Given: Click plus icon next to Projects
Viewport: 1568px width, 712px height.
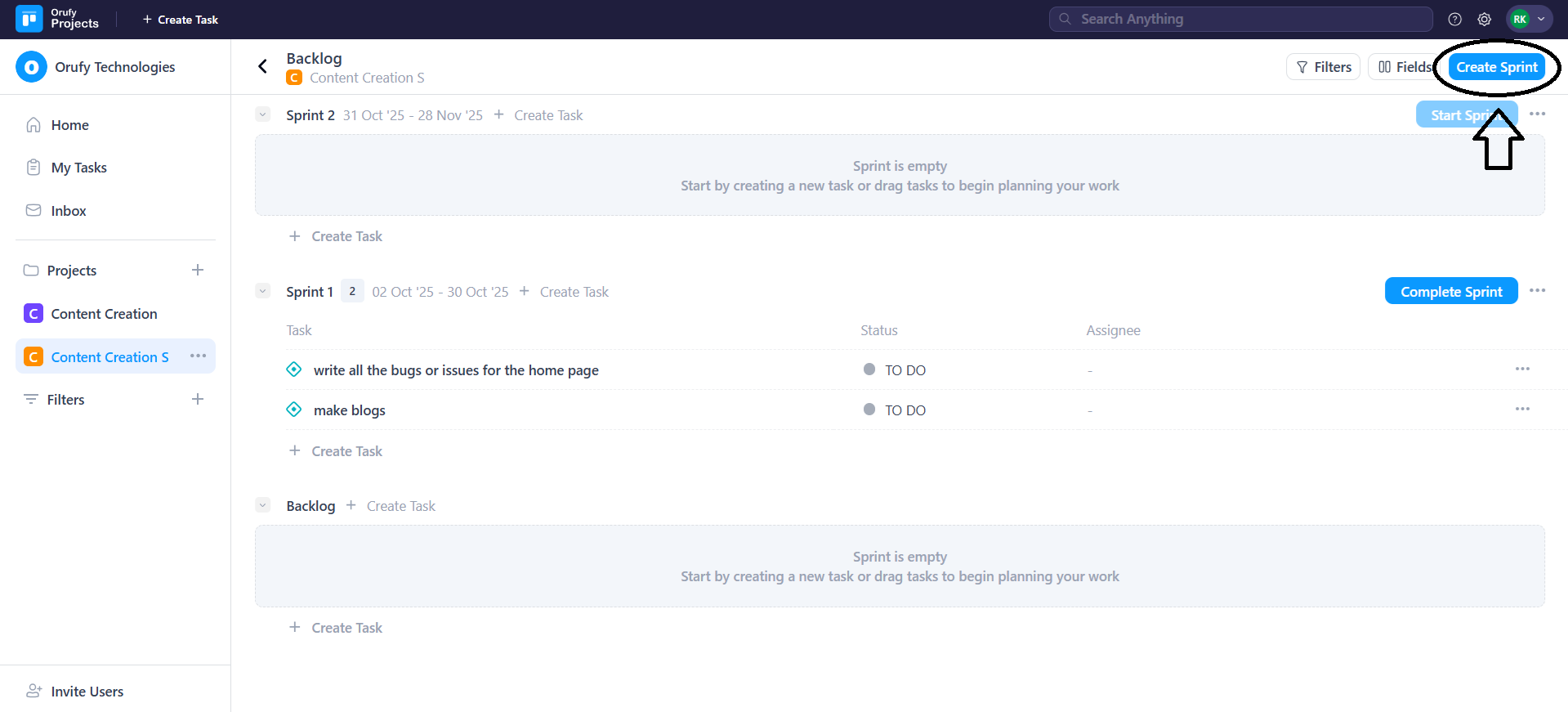Looking at the screenshot, I should click(x=198, y=271).
